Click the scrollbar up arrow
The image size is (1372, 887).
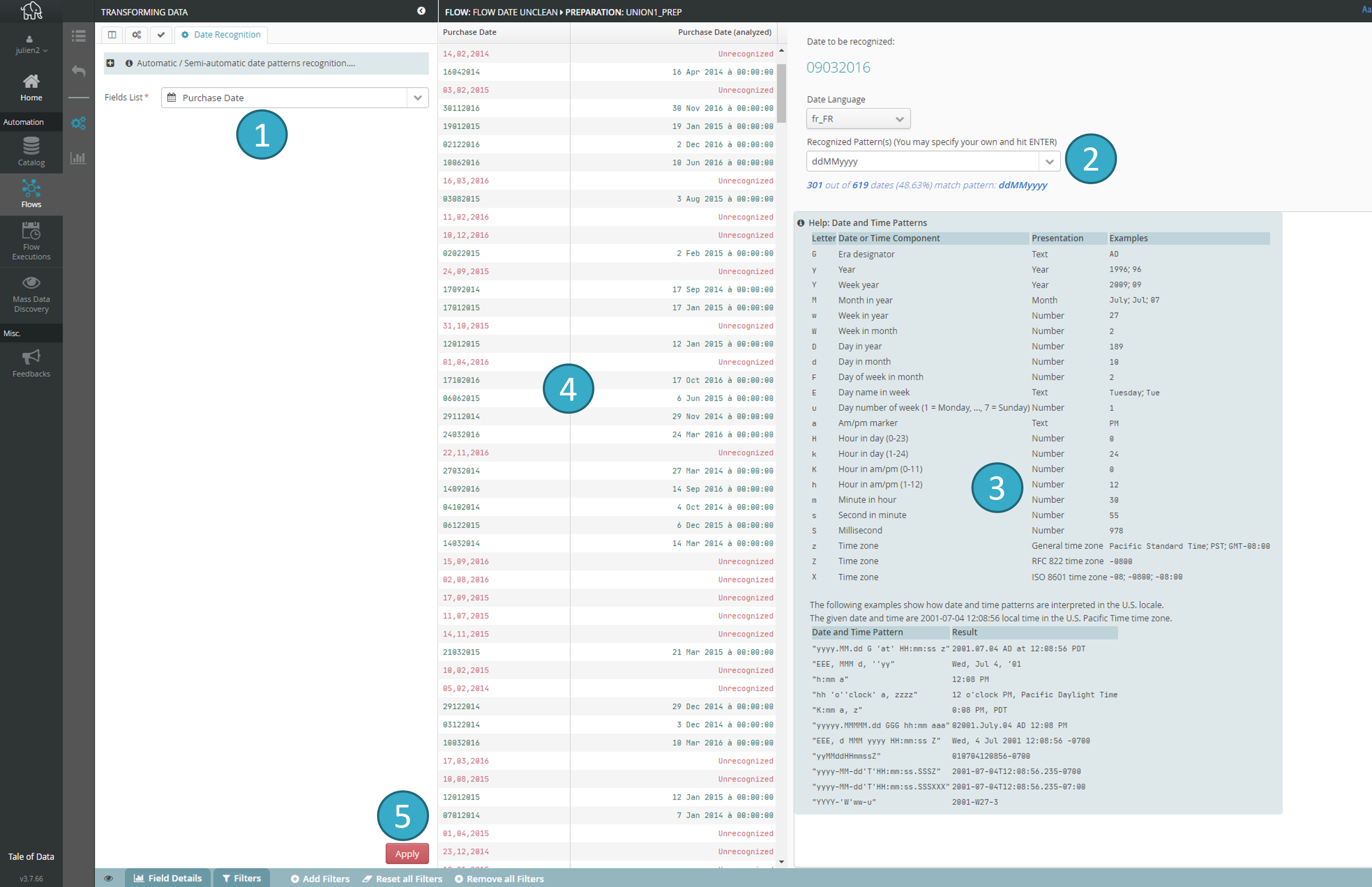(x=782, y=51)
